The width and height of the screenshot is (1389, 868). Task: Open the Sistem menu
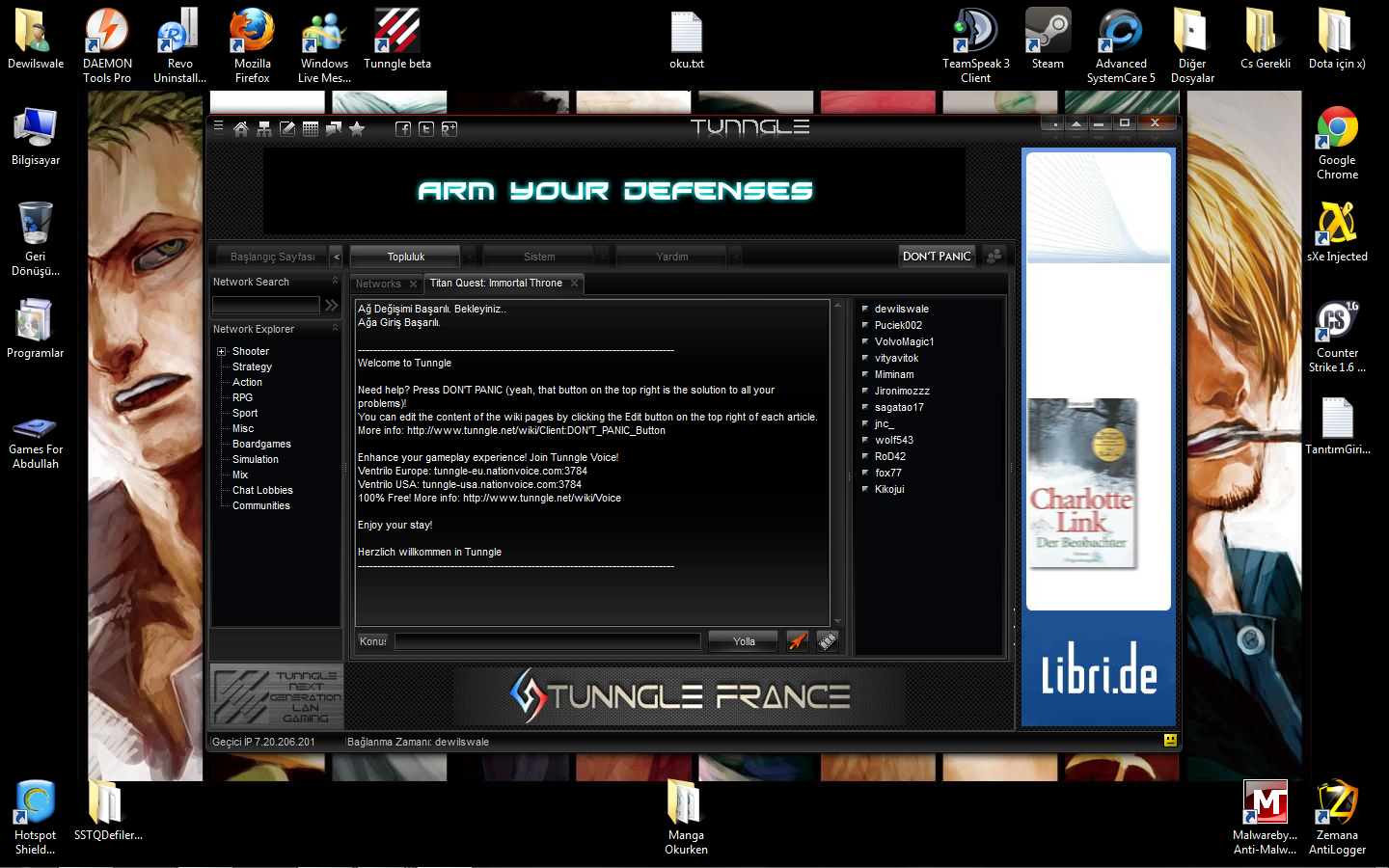pos(539,257)
